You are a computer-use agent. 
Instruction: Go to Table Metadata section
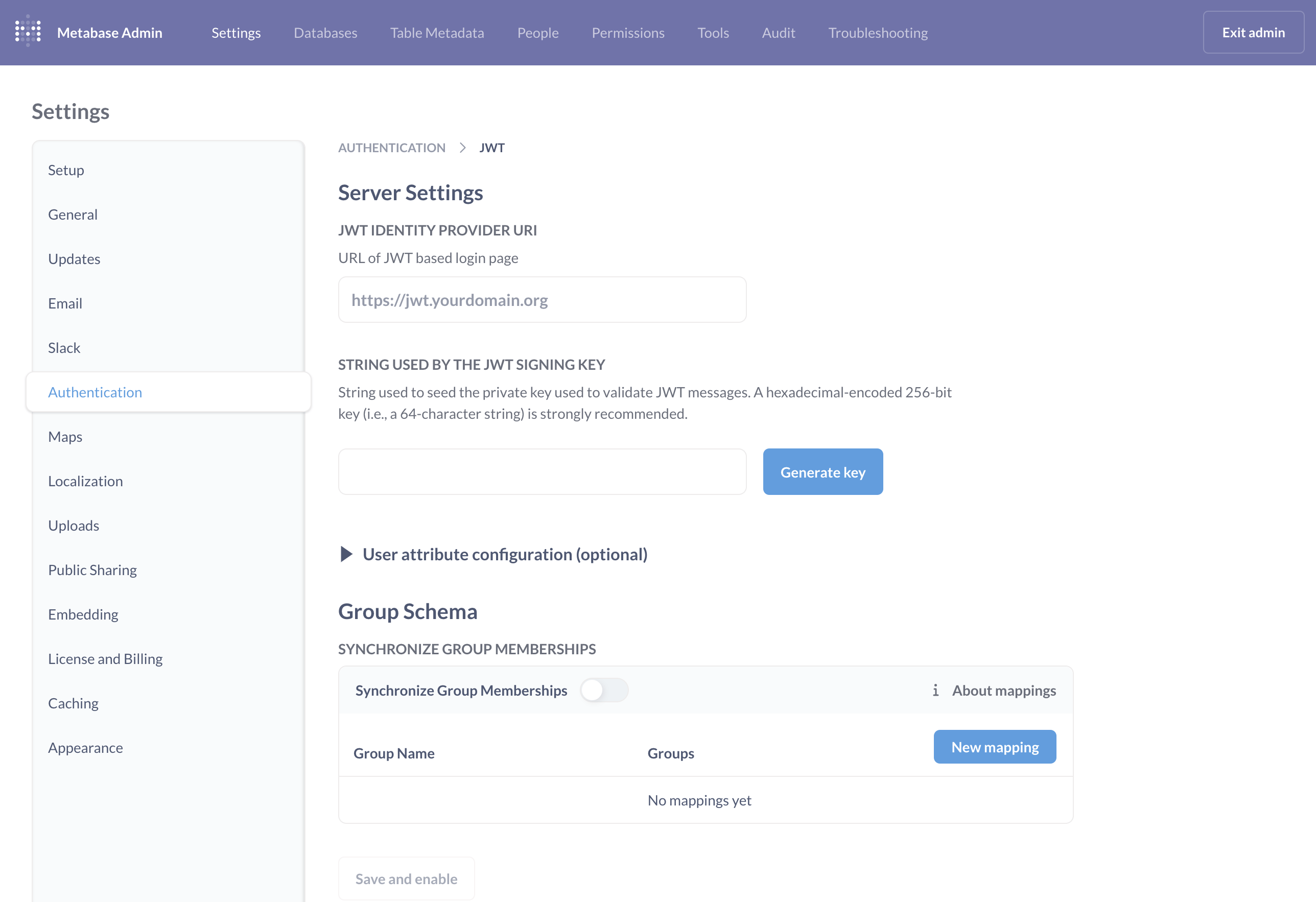pos(437,33)
